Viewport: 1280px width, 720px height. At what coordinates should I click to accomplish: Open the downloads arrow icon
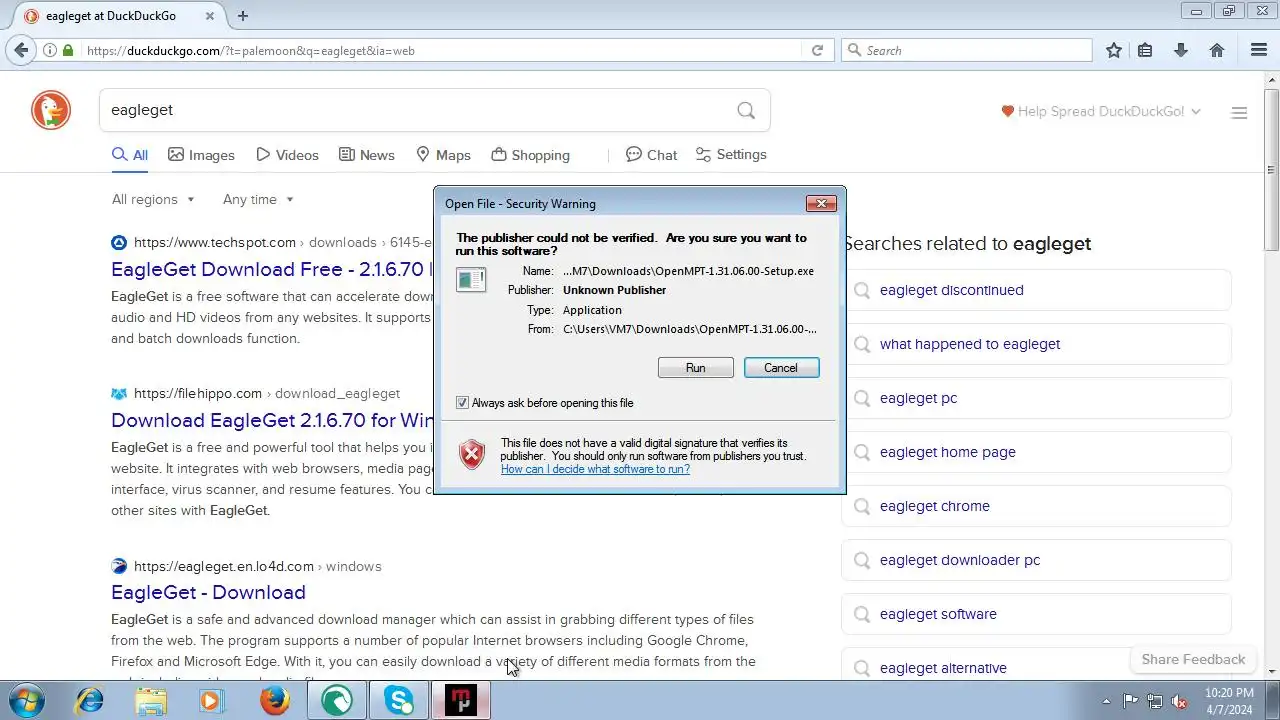click(x=1181, y=50)
